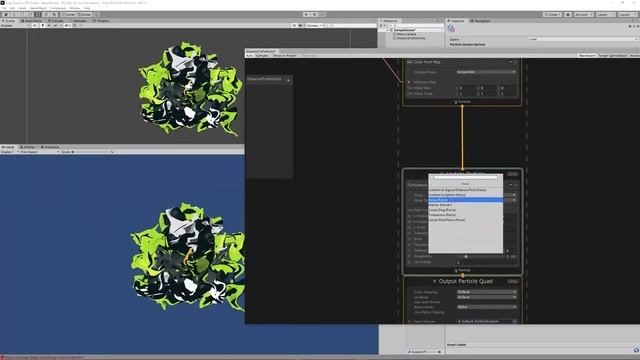Toggle scene lighting icon in Scene toolbar
The height and width of the screenshot is (360, 640).
tap(42, 25)
